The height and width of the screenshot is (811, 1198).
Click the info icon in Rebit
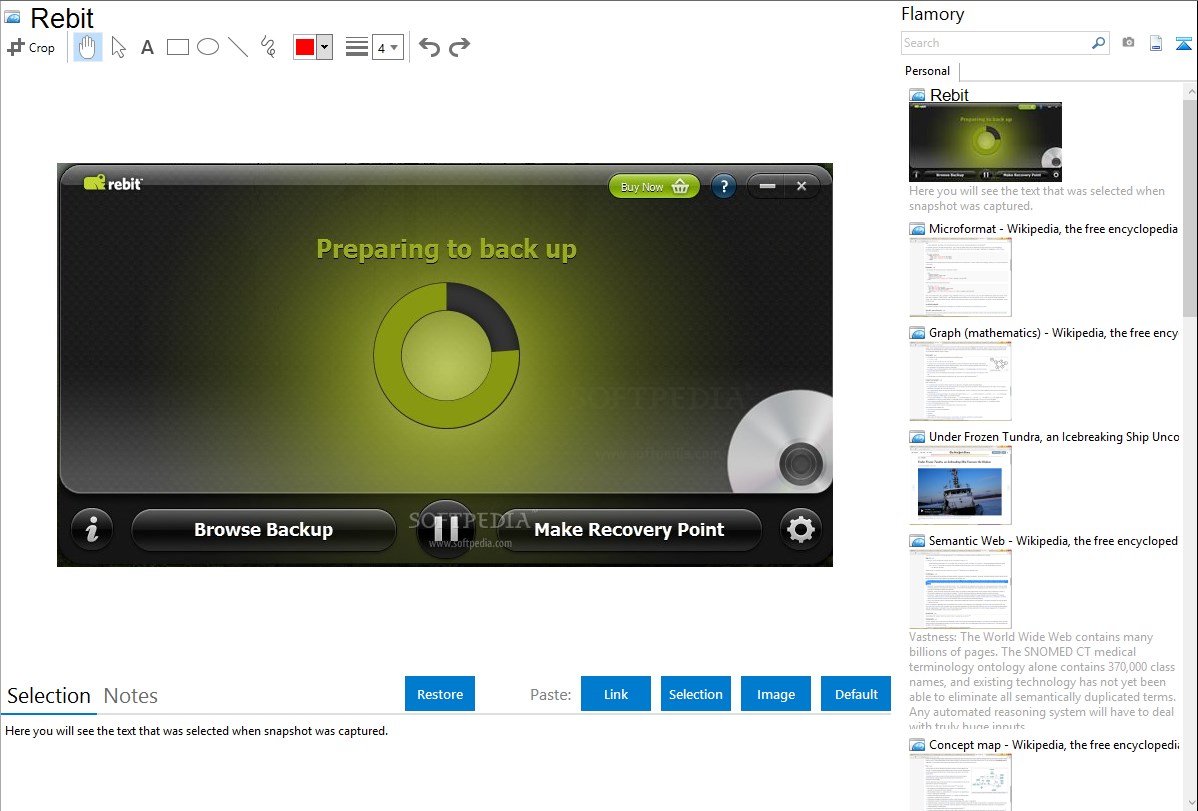tap(92, 529)
